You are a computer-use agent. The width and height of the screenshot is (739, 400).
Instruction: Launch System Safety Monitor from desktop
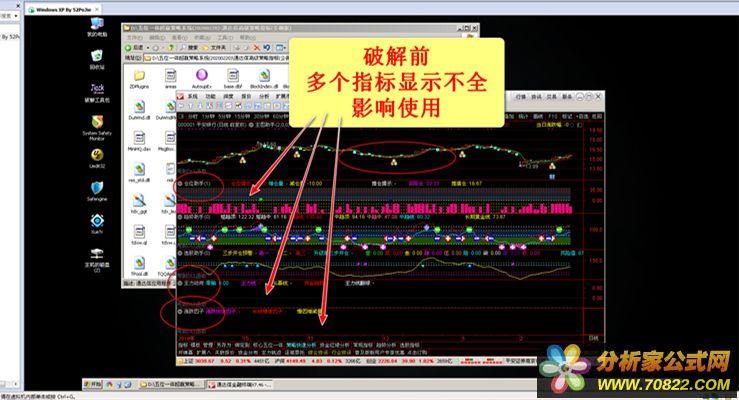(x=97, y=125)
